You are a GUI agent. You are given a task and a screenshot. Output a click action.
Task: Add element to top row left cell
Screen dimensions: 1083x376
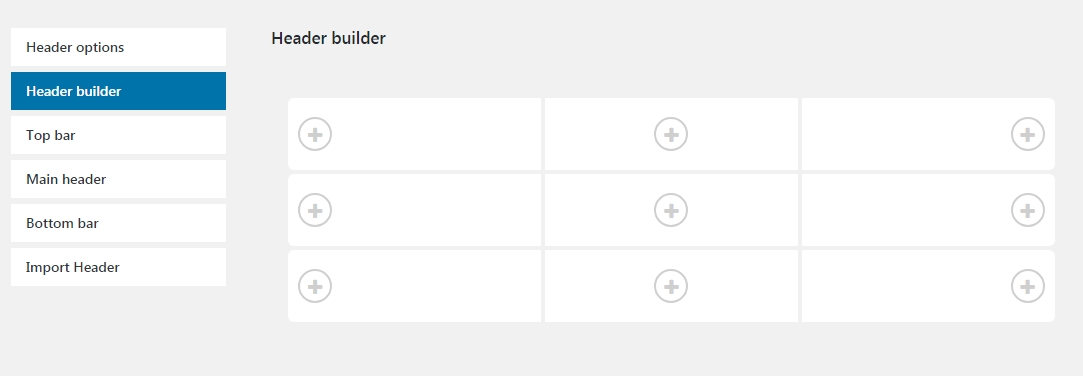315,134
